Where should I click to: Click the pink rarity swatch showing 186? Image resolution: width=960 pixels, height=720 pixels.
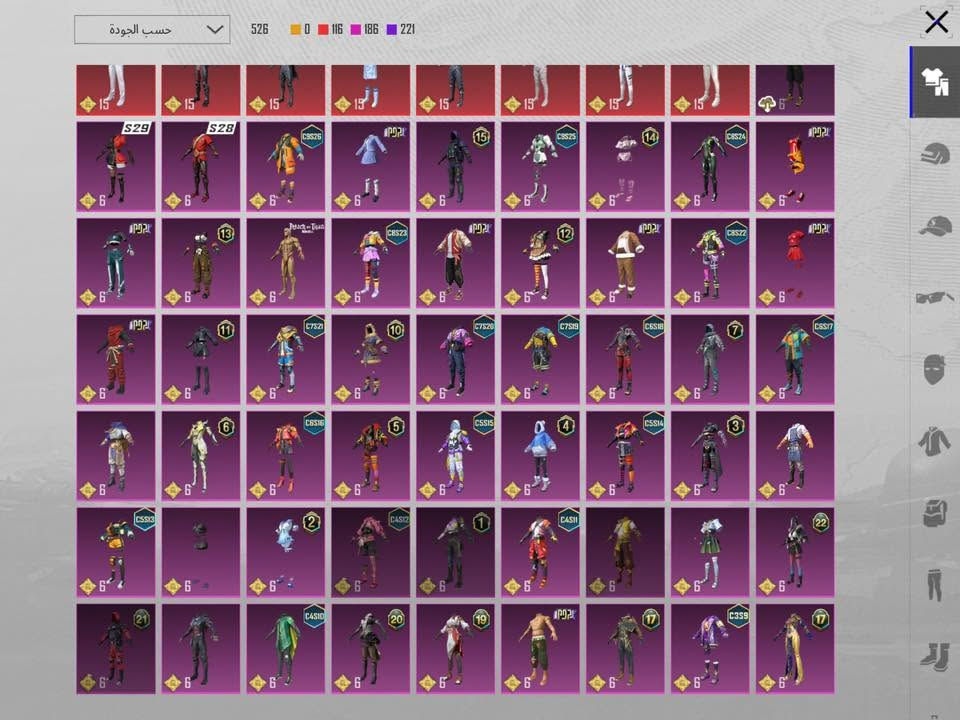point(356,29)
